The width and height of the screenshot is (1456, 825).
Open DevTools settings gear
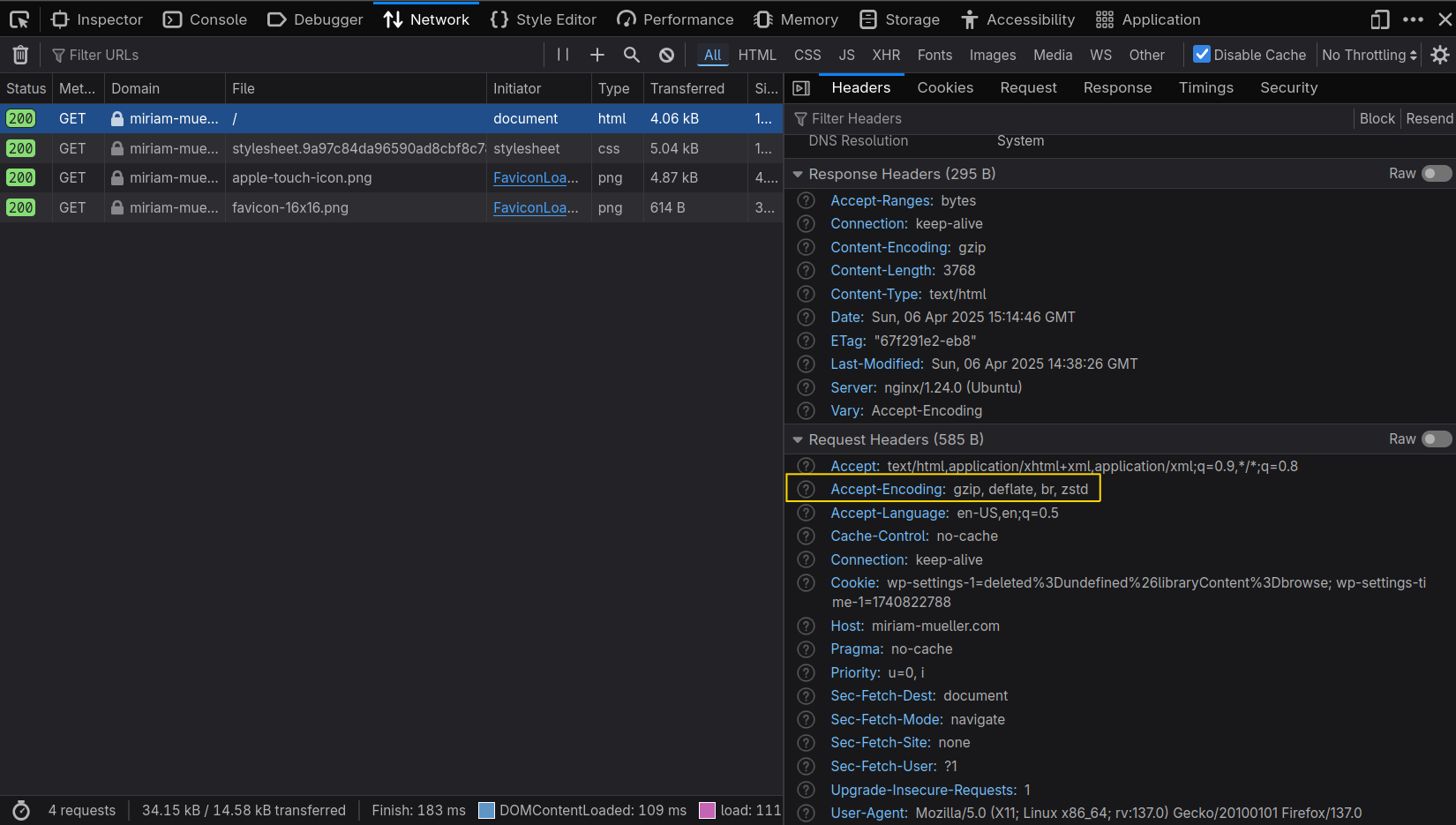point(1440,55)
